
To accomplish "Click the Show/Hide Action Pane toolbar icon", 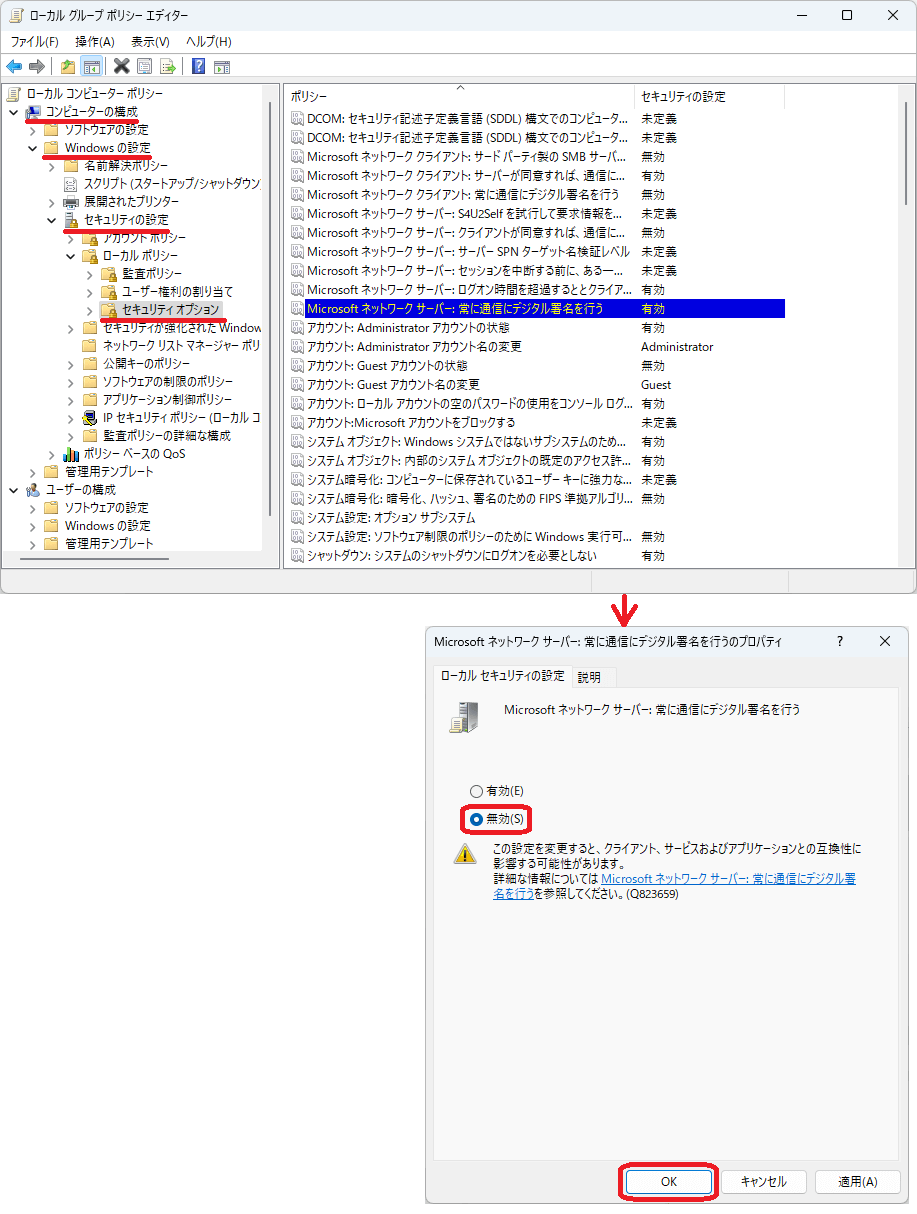I will pos(222,67).
